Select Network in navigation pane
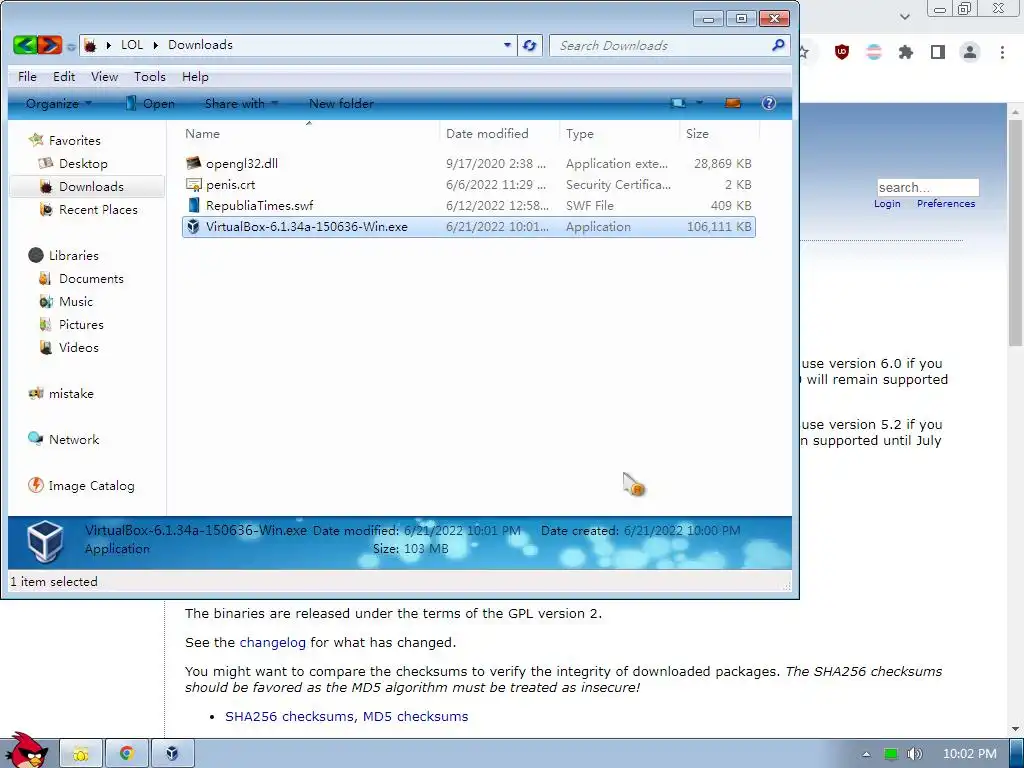This screenshot has width=1024, height=768. point(74,440)
